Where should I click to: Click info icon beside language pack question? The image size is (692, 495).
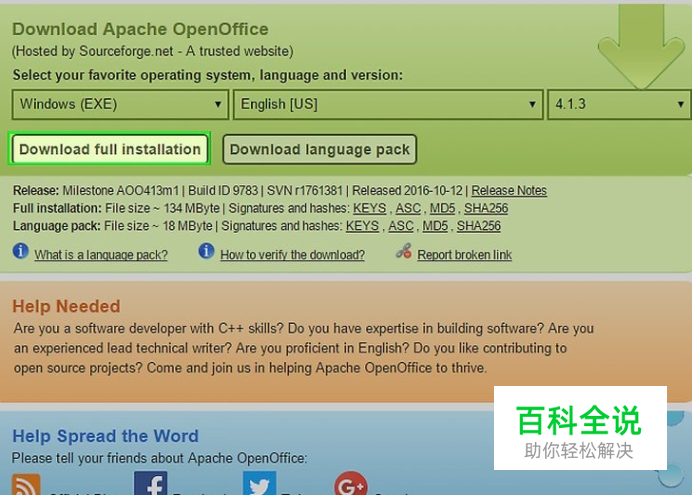point(21,251)
